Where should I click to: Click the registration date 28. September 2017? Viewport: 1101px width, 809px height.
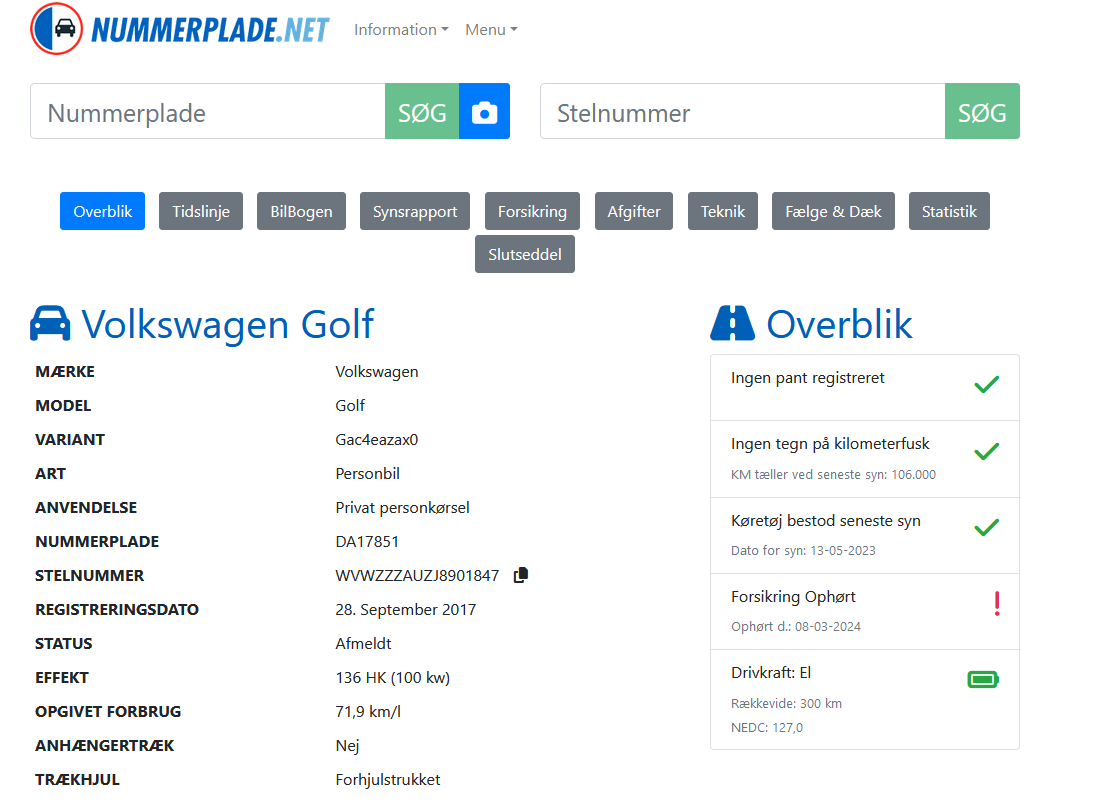coord(406,610)
